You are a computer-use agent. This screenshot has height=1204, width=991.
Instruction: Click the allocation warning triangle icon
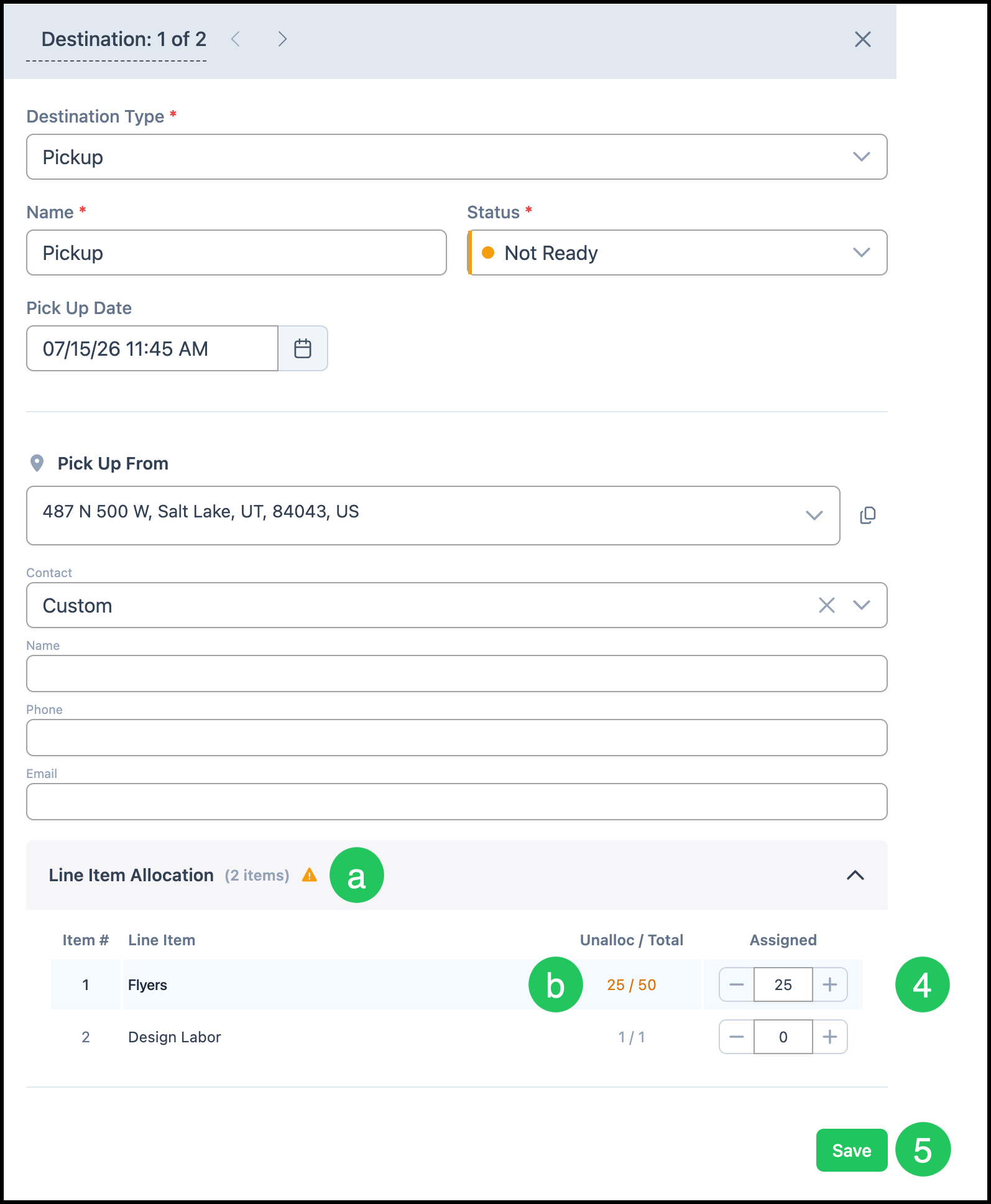pos(310,875)
